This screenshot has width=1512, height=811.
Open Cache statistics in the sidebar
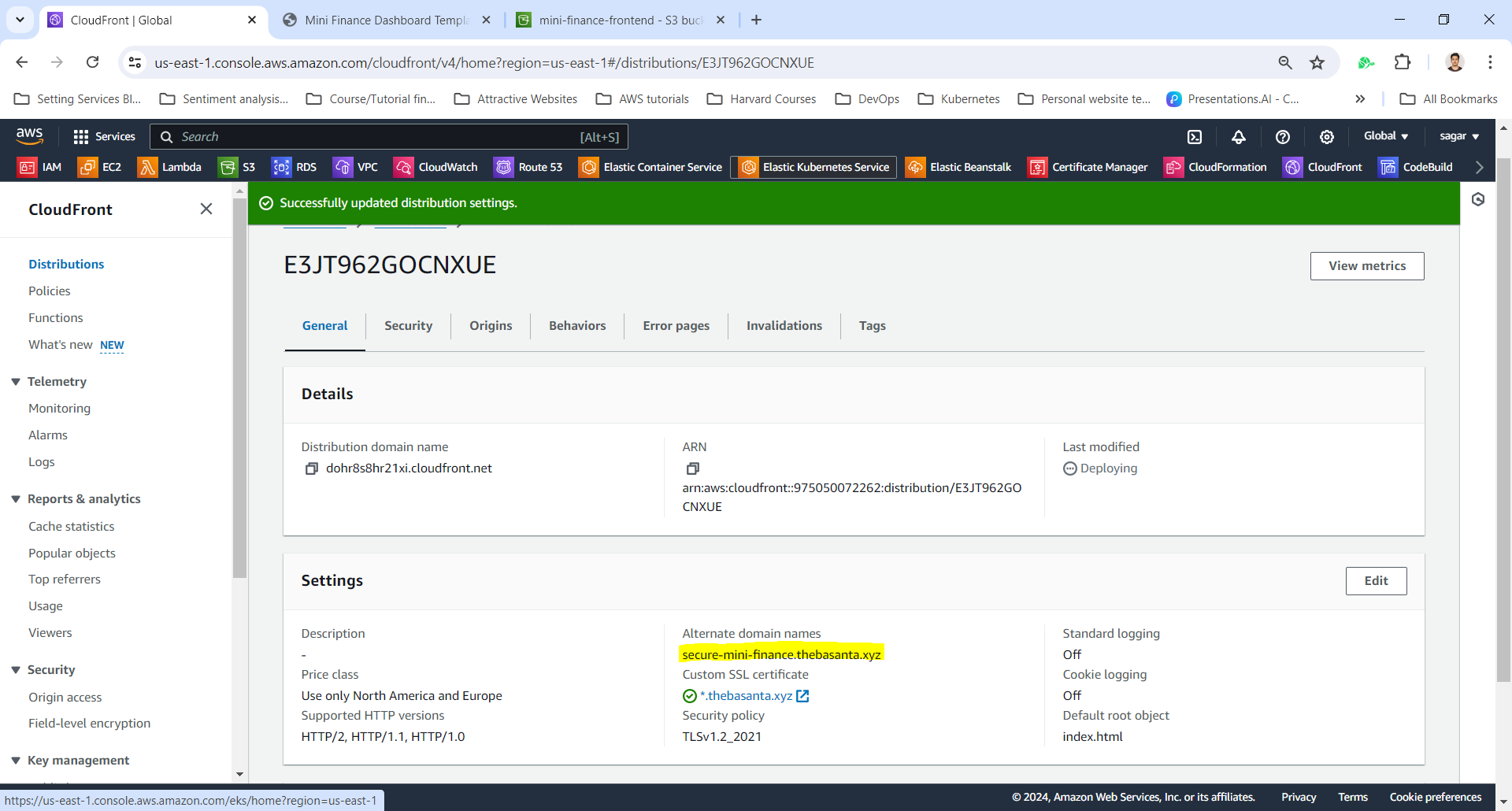tap(72, 527)
